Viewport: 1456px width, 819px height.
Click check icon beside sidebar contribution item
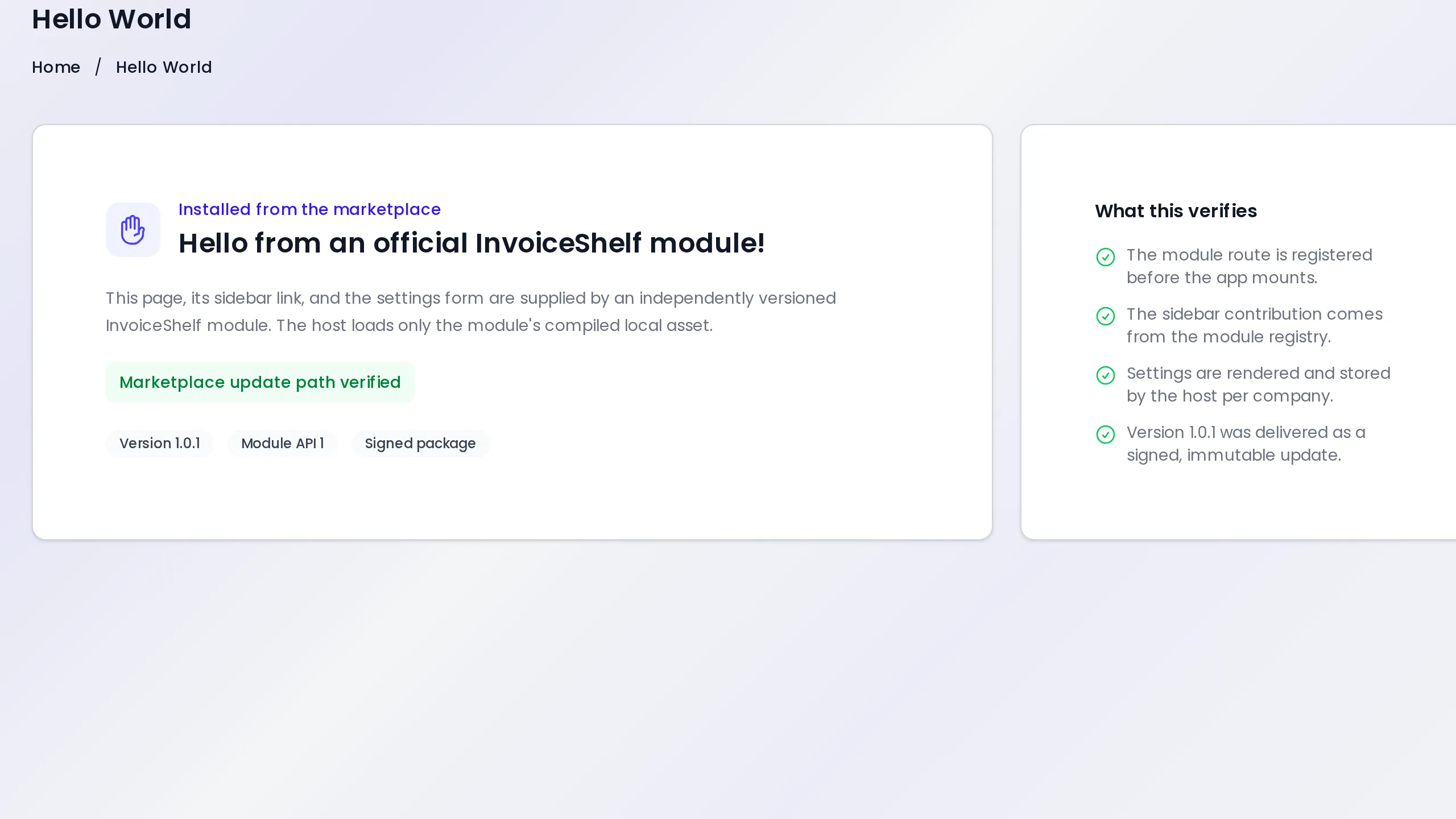tap(1105, 316)
